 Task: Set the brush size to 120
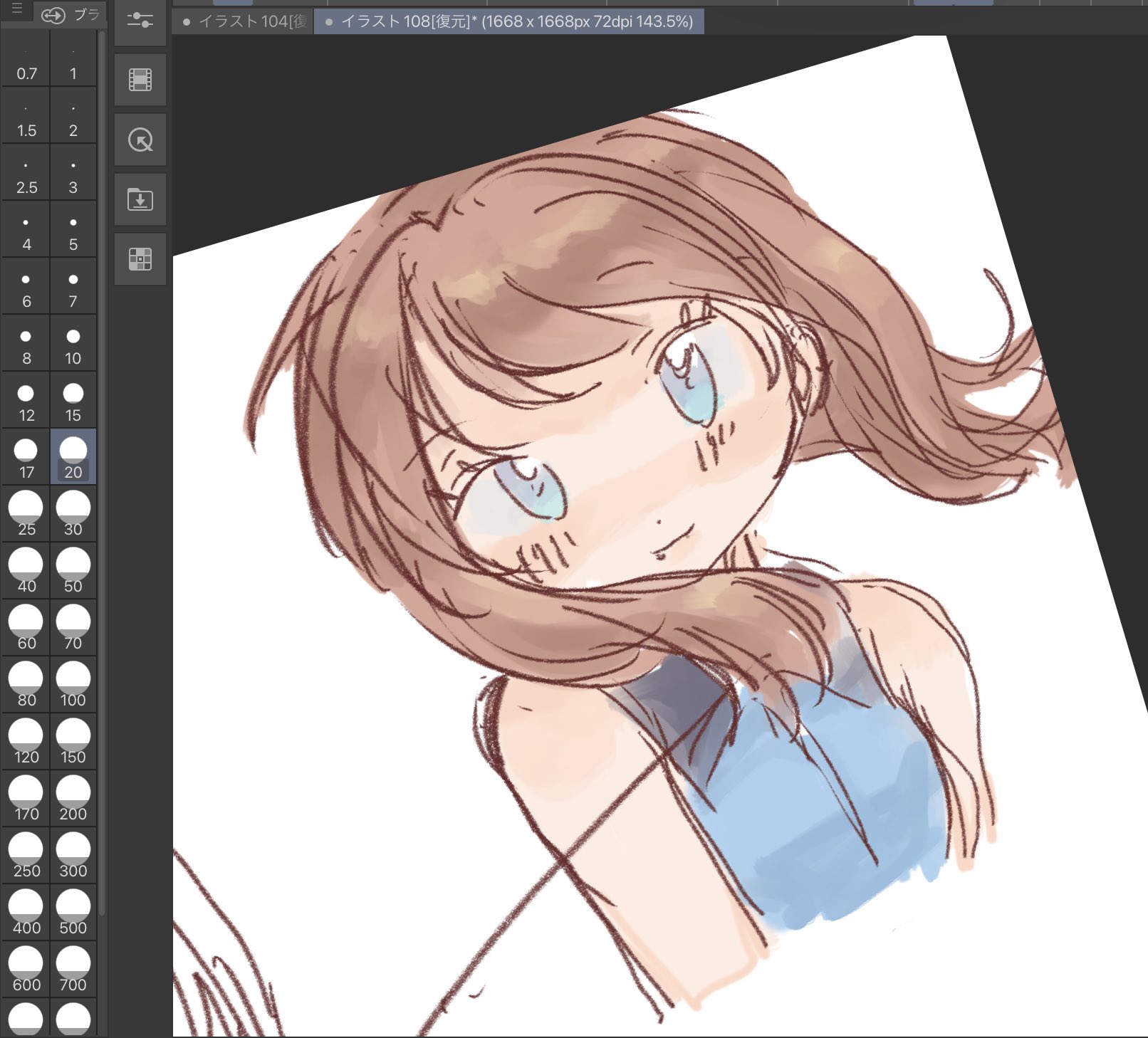click(x=26, y=742)
